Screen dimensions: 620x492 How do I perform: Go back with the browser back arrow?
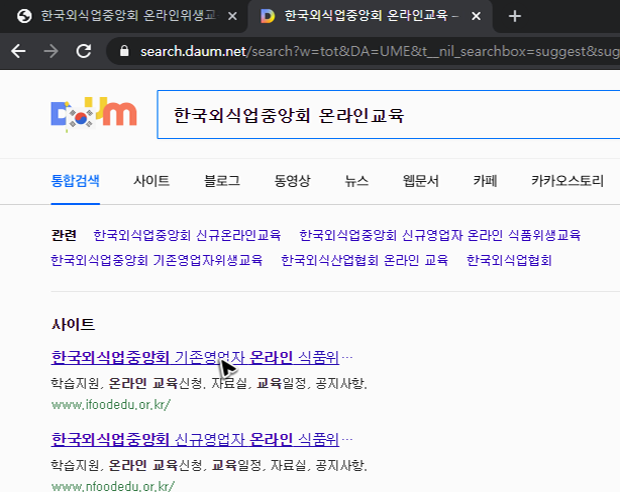point(19,51)
